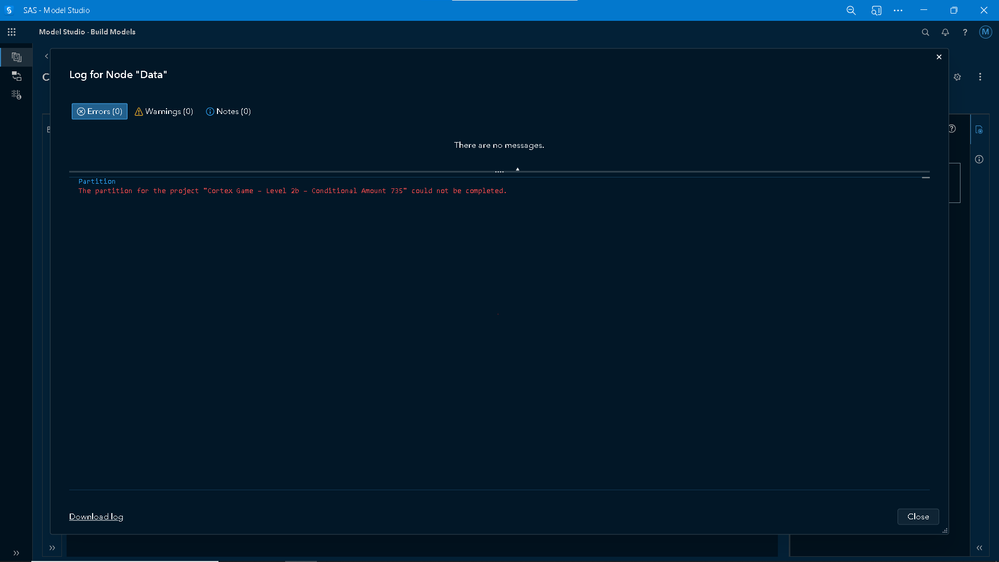Expand the left navigation bar chevrons

click(x=16, y=553)
